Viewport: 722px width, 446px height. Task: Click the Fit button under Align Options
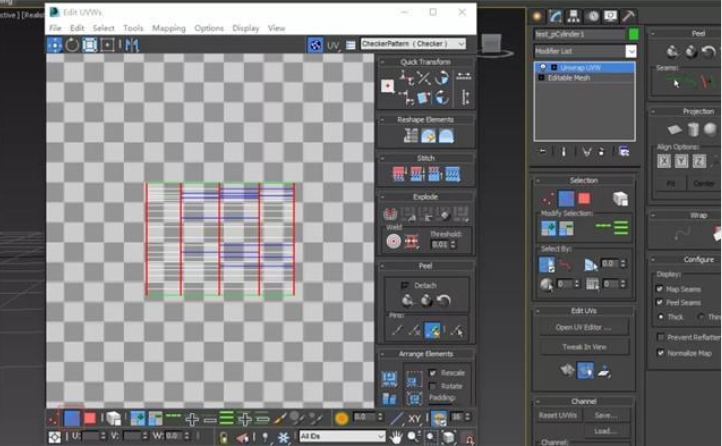coord(671,183)
